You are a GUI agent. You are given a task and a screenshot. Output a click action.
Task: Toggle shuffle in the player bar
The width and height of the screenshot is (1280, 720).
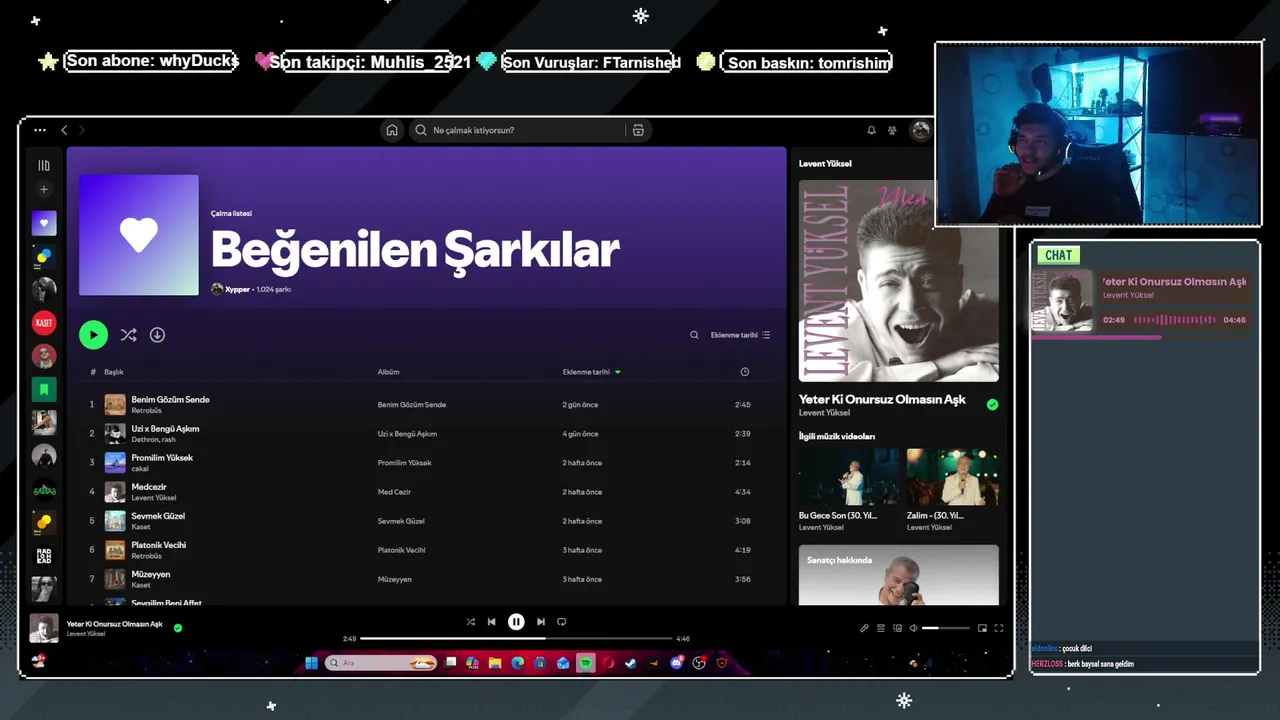point(470,622)
